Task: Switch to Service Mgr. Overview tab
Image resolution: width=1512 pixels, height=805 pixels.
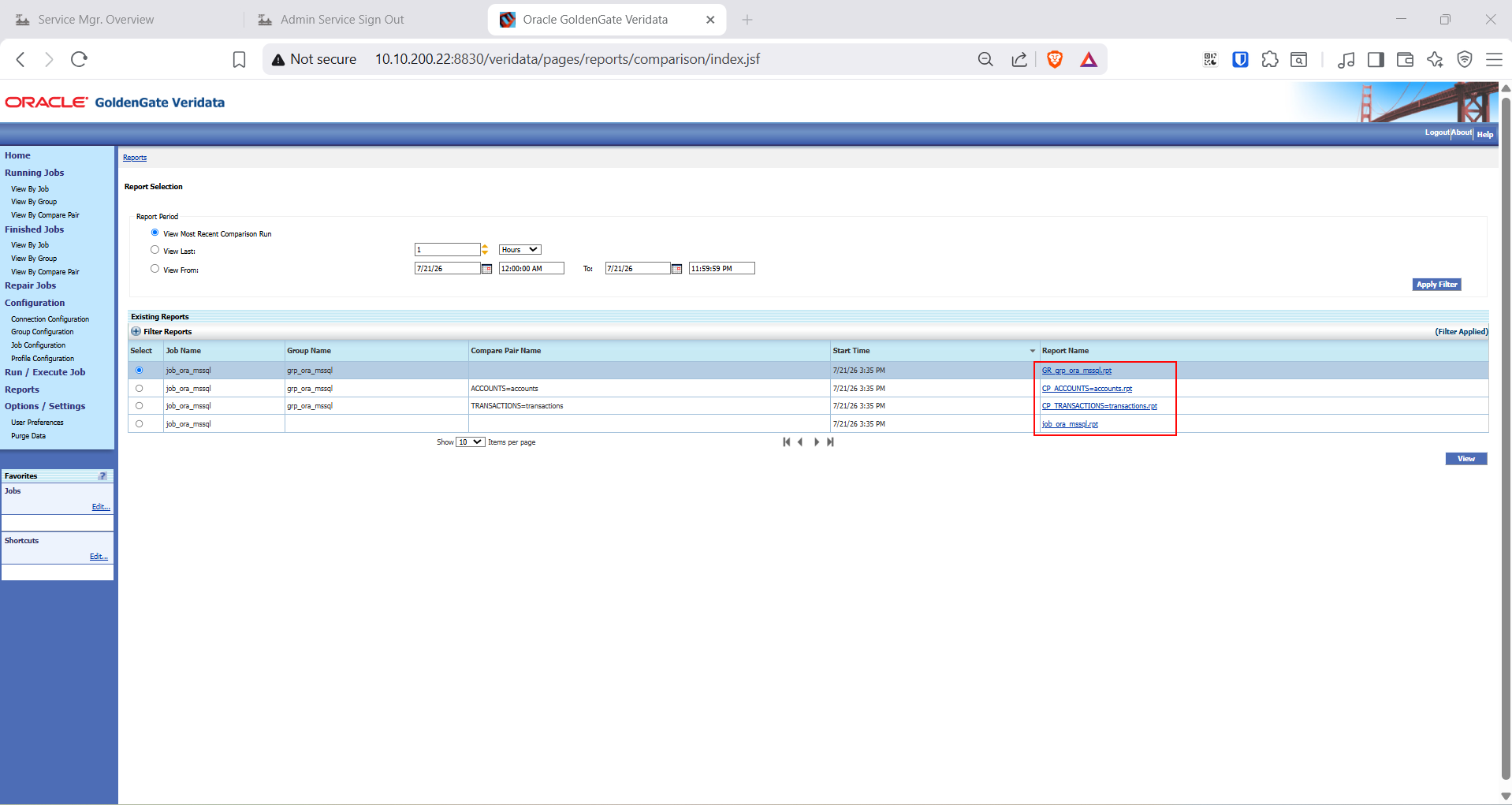Action: tap(96, 20)
